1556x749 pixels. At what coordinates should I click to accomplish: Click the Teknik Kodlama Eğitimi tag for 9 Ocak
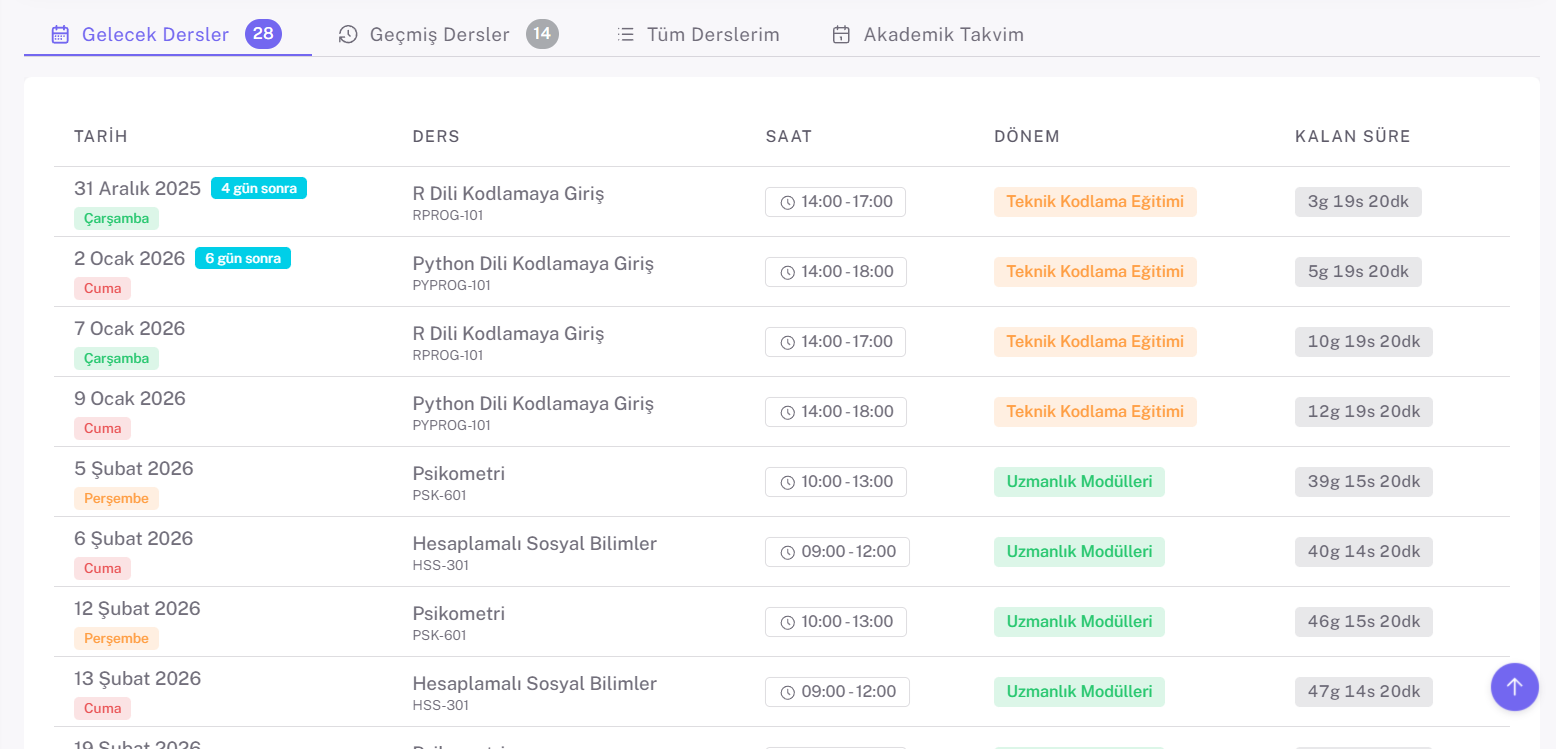[x=1094, y=412]
